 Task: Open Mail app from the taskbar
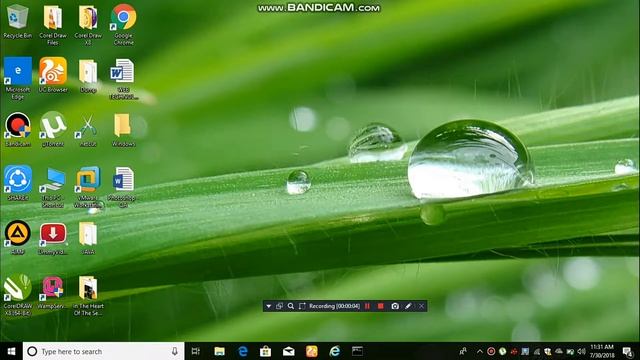click(x=289, y=351)
